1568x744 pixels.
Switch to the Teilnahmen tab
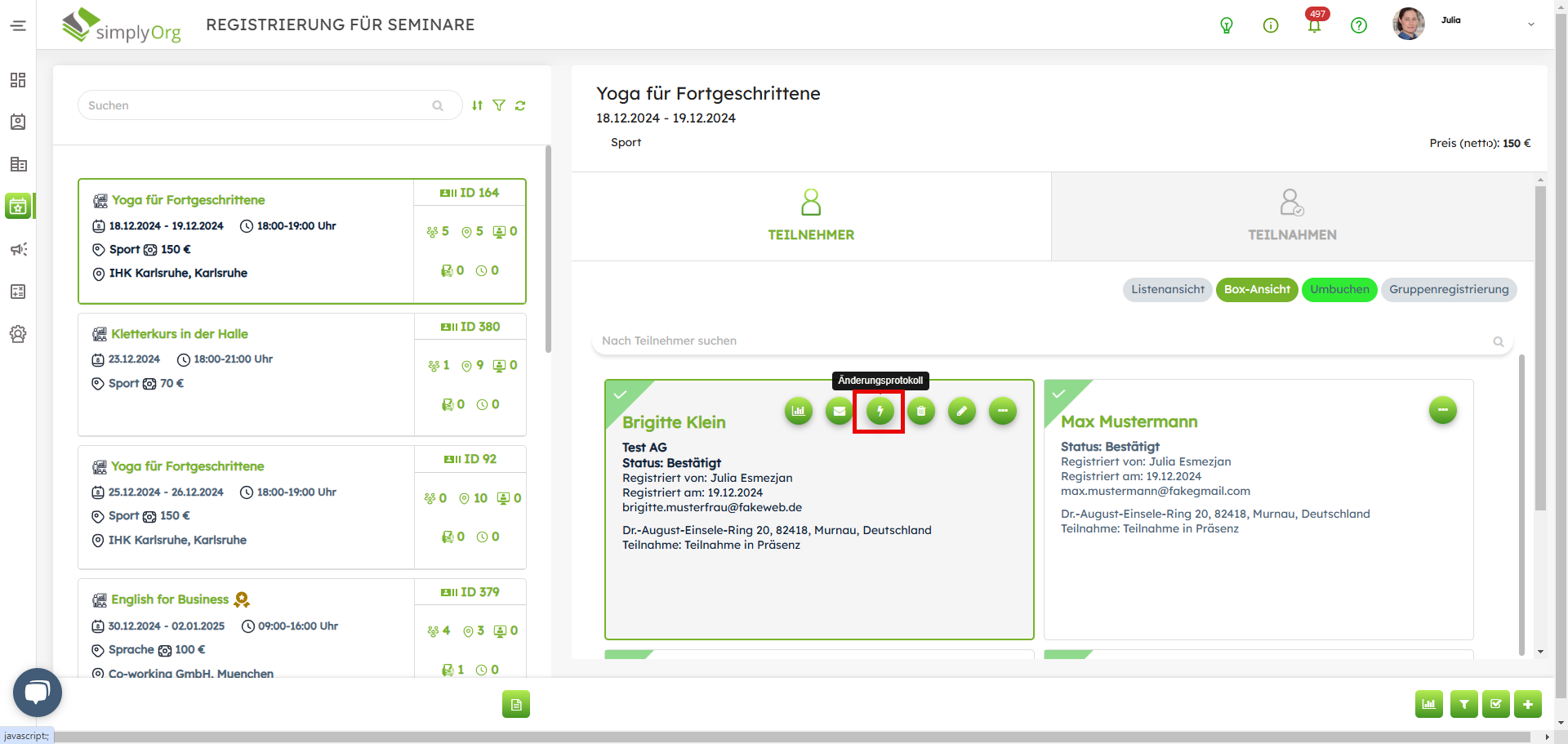(1292, 216)
